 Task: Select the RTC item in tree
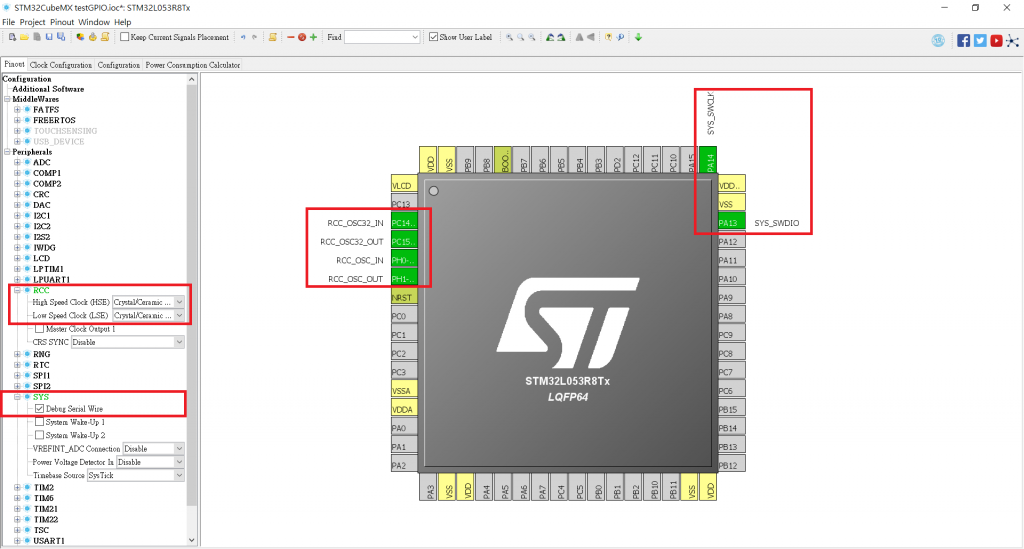tap(41, 365)
